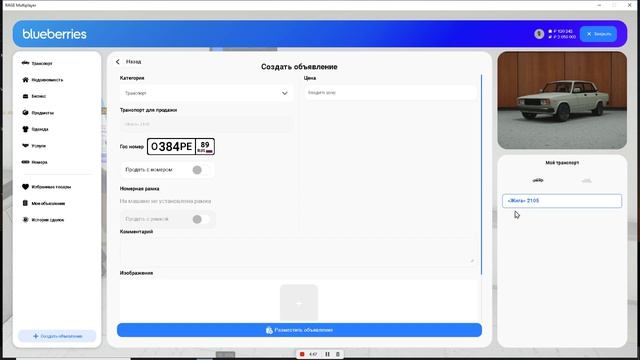The height and width of the screenshot is (360, 640).
Task: Open Мои объявления in the sidebar
Action: click(x=43, y=203)
